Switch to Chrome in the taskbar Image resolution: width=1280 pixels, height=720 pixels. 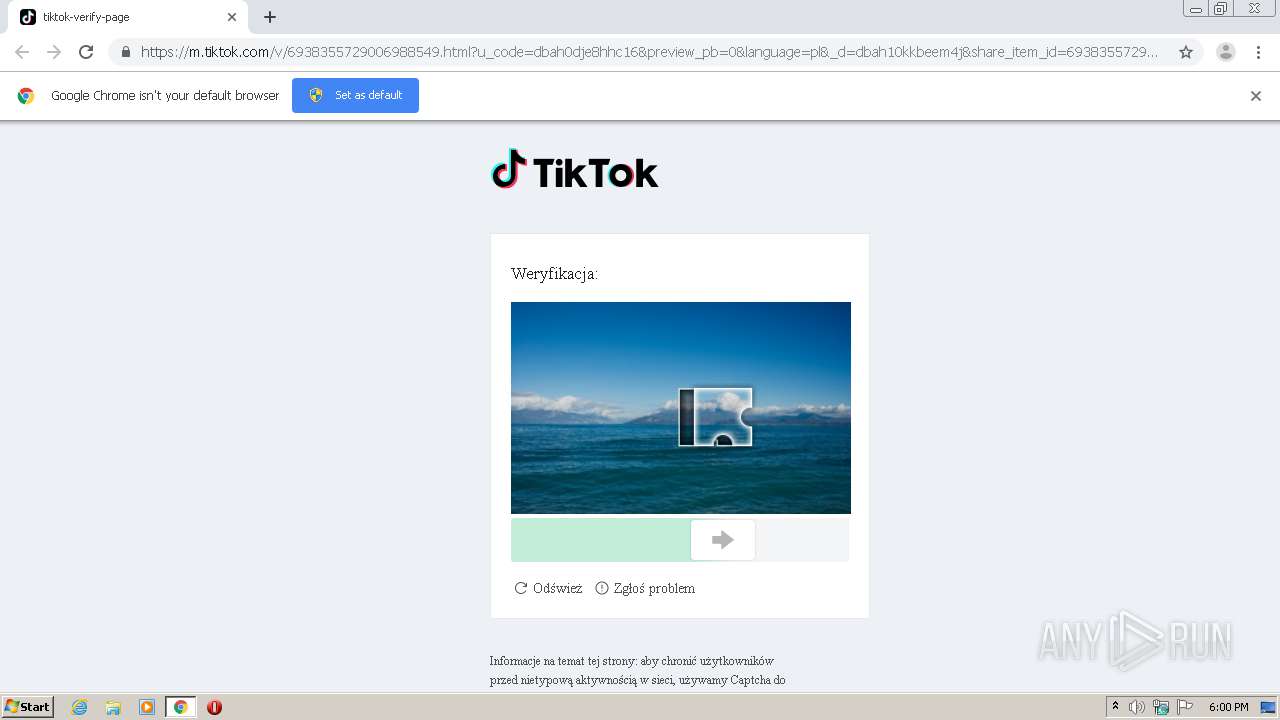pos(180,707)
